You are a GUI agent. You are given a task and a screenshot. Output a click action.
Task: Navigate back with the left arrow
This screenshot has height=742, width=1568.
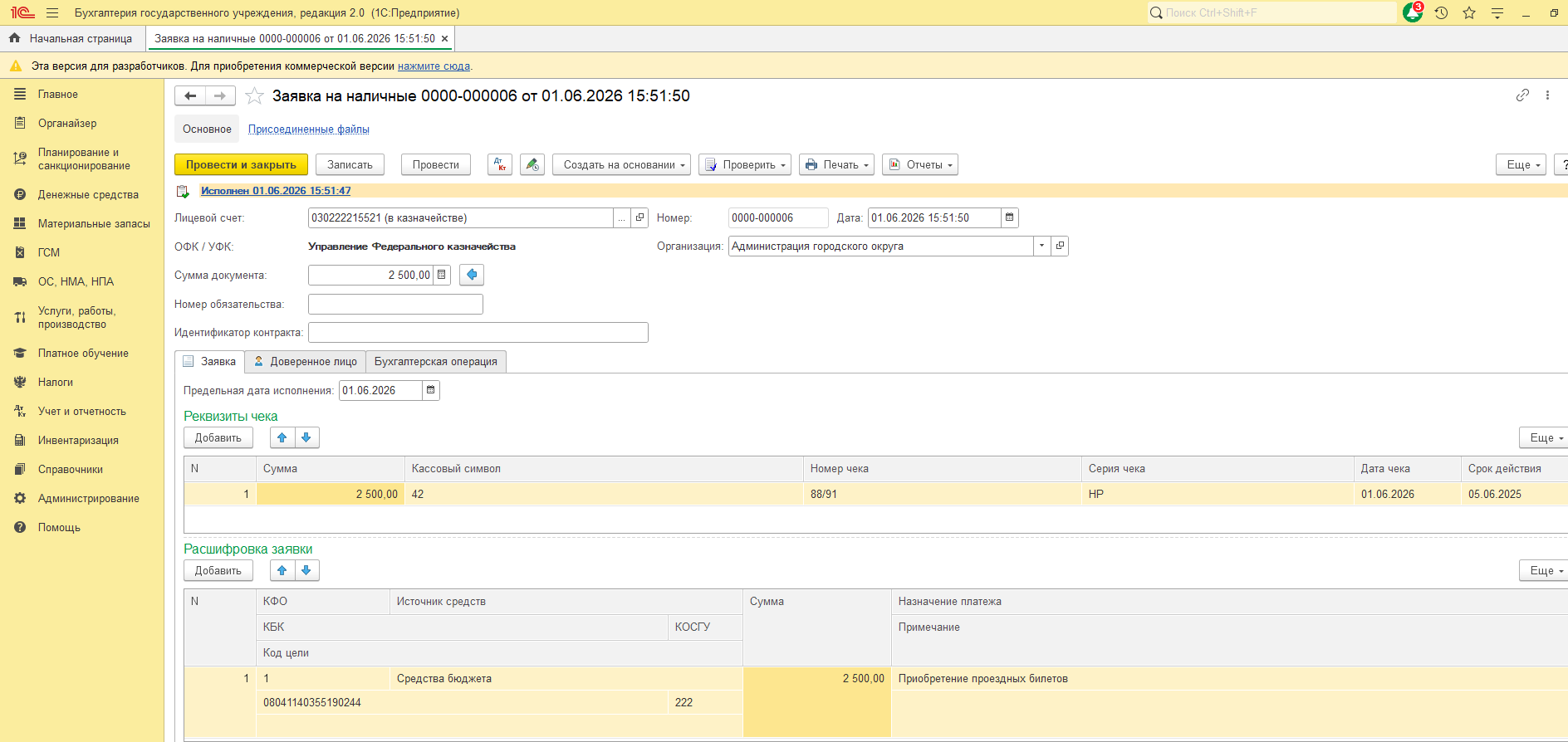coord(190,96)
